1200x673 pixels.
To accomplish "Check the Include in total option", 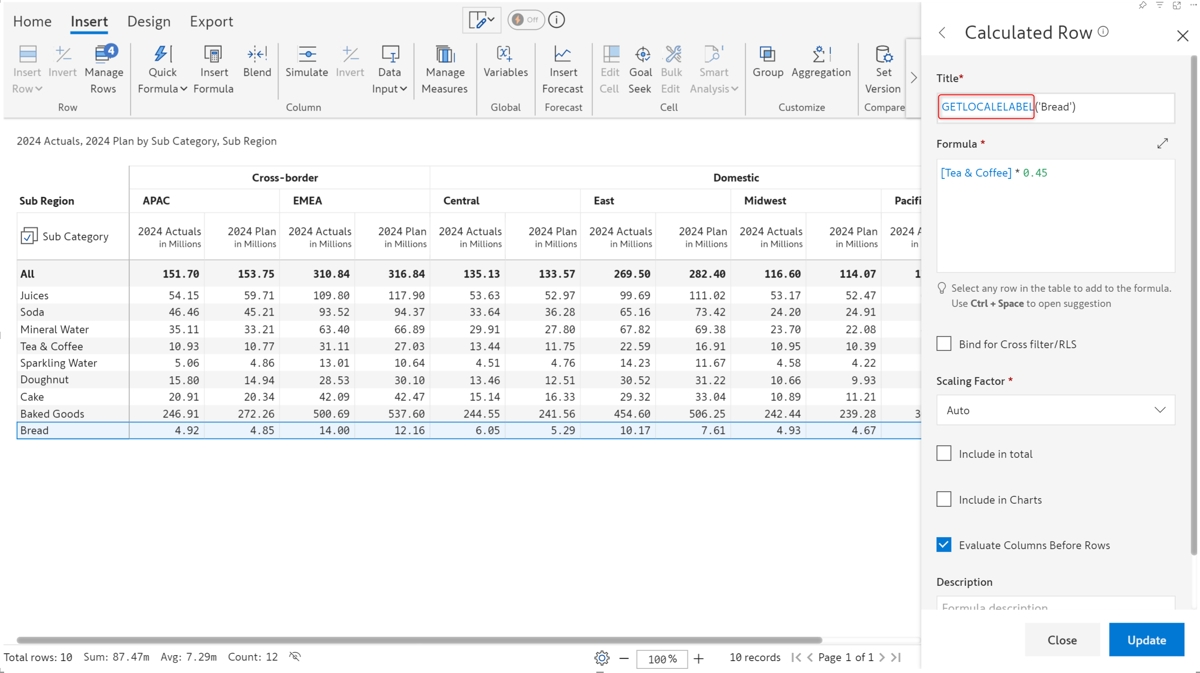I will (944, 454).
